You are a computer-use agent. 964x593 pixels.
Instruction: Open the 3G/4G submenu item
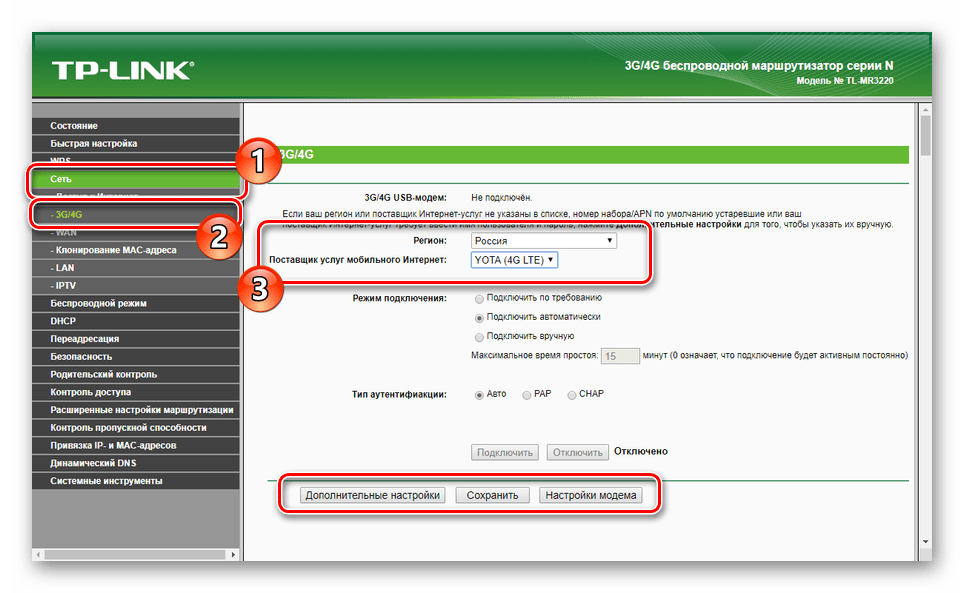click(135, 214)
